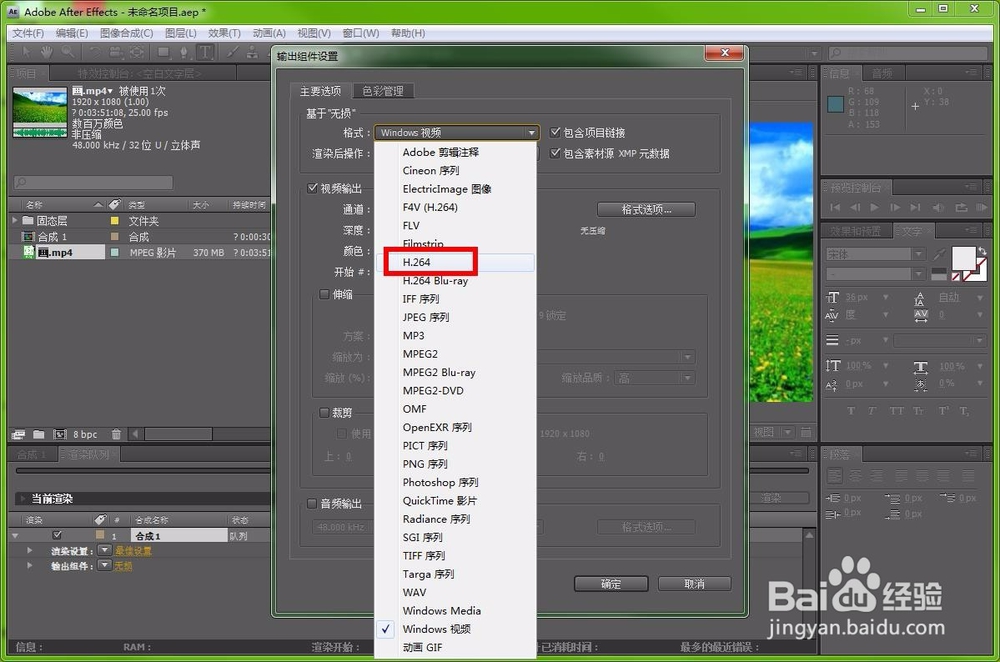This screenshot has height=662, width=1000.
Task: Step back one frame in preview panel
Action: pyautogui.click(x=855, y=207)
